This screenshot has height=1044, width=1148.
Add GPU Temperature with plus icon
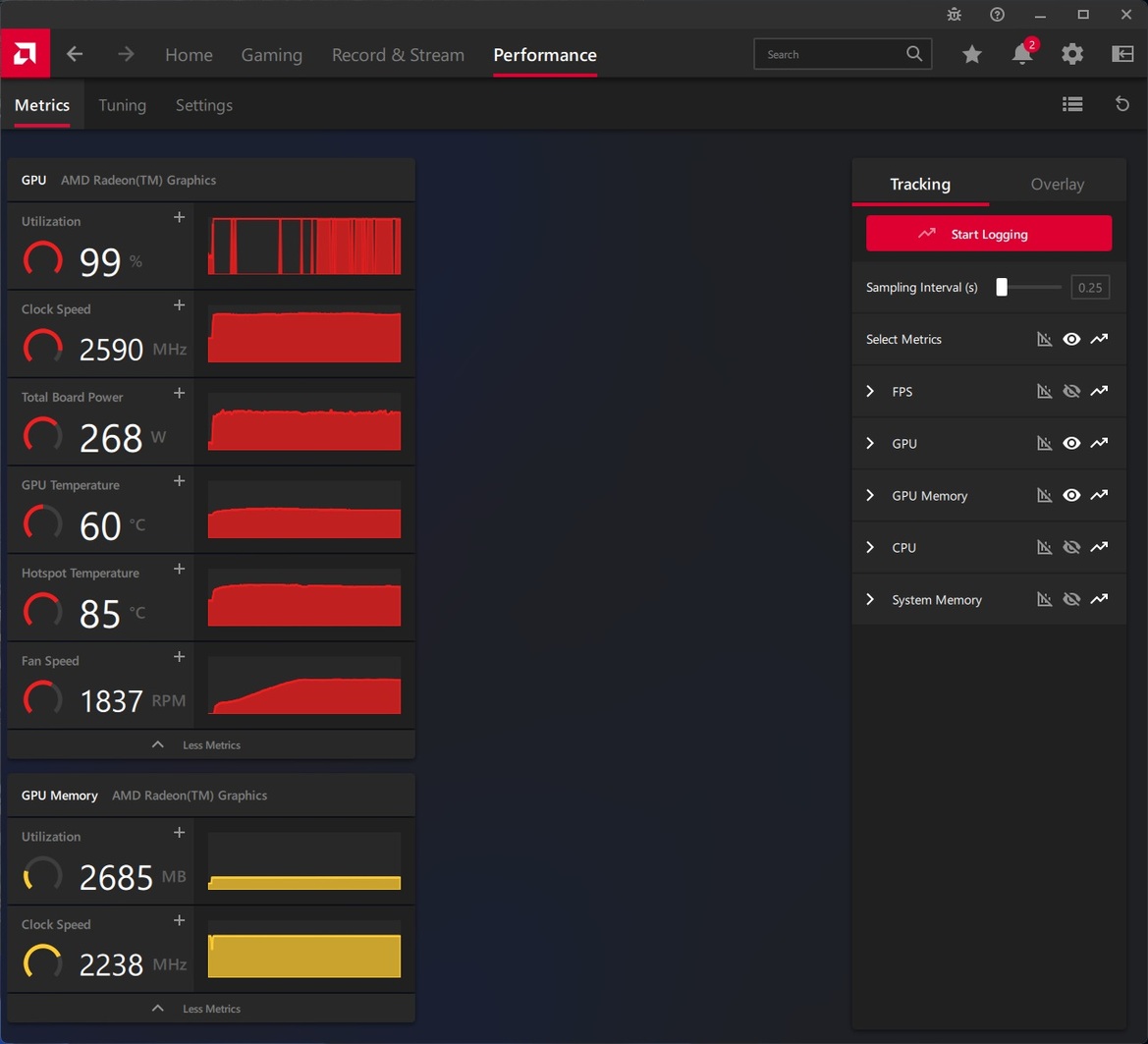click(179, 481)
